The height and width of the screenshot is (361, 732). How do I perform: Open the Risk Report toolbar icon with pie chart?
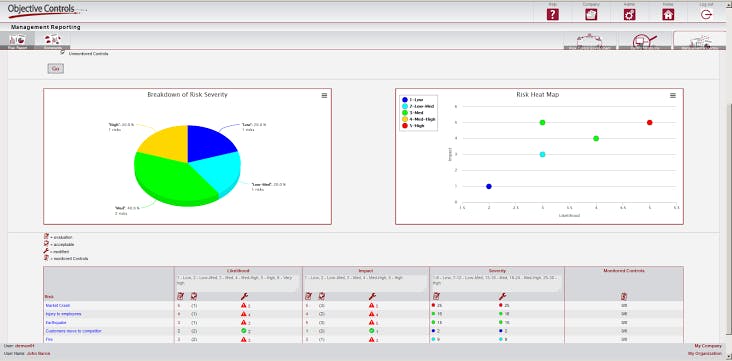(17, 41)
